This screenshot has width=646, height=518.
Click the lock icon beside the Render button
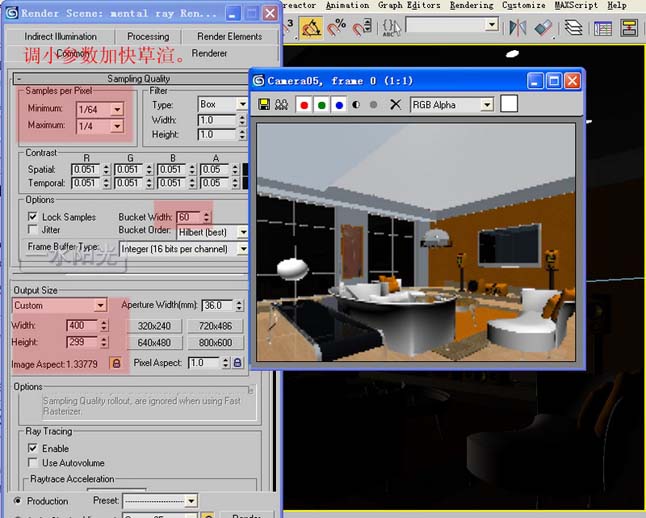(208, 515)
